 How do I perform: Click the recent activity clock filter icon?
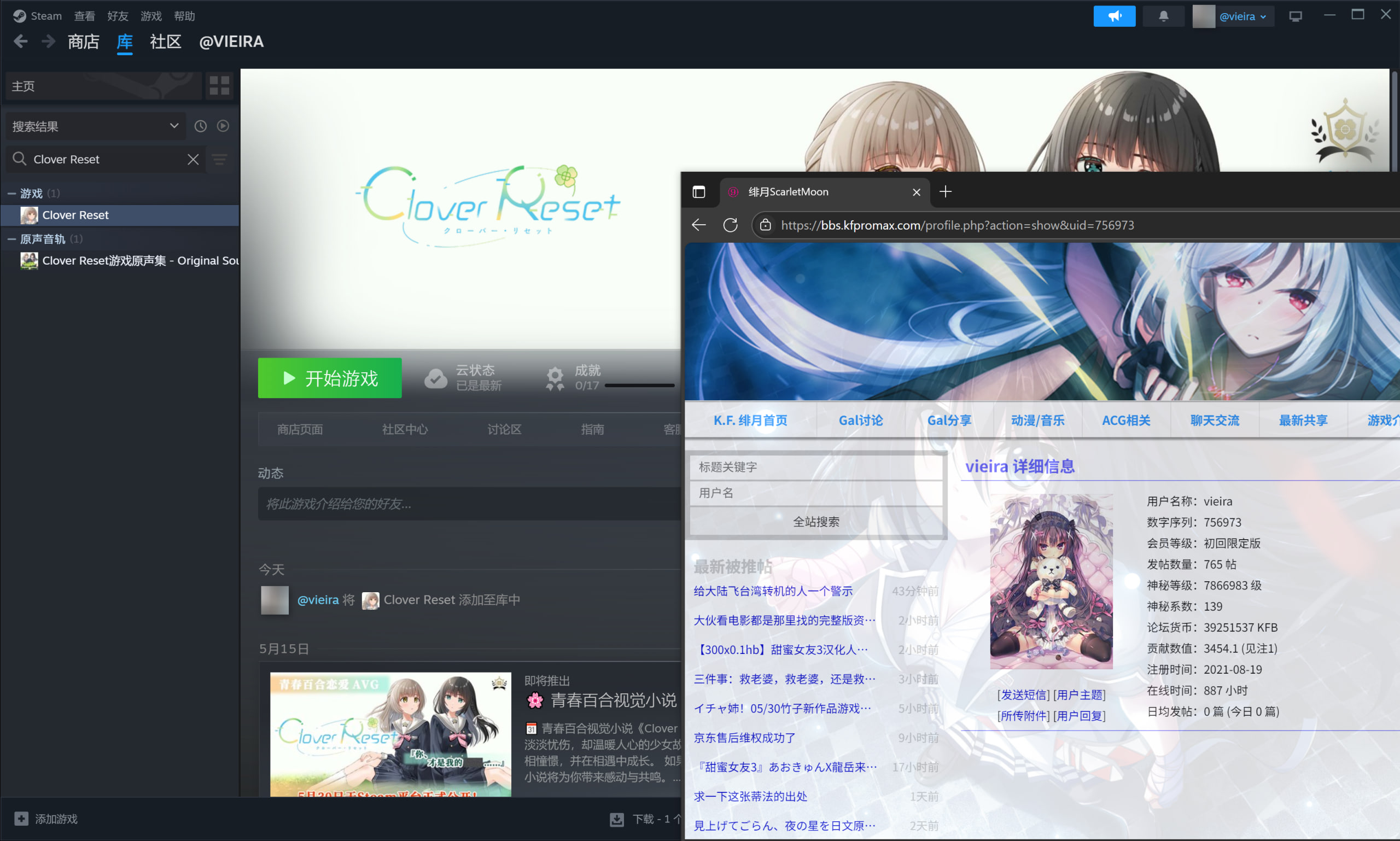point(201,126)
